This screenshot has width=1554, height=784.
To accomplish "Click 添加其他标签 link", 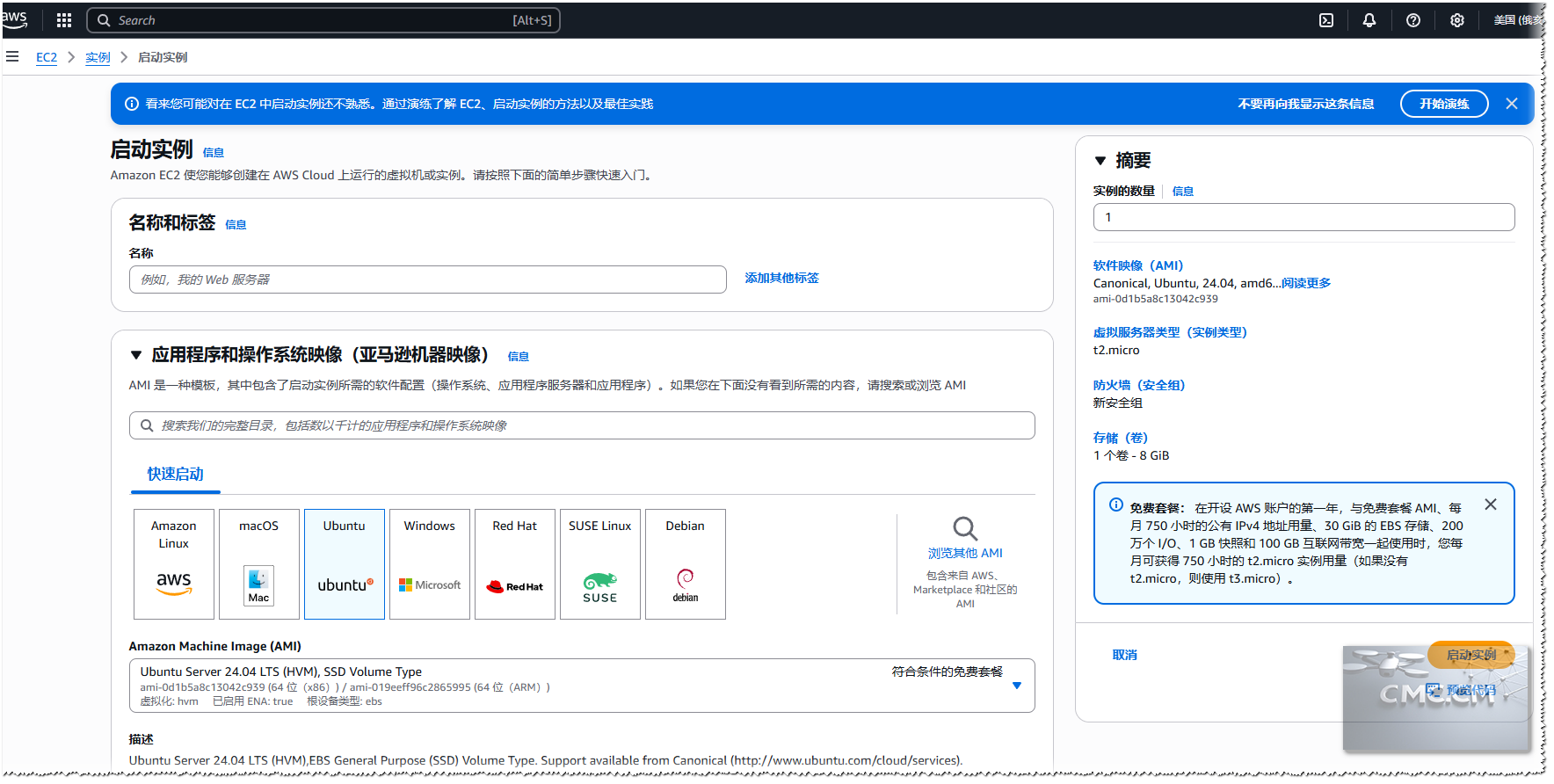I will pos(782,278).
